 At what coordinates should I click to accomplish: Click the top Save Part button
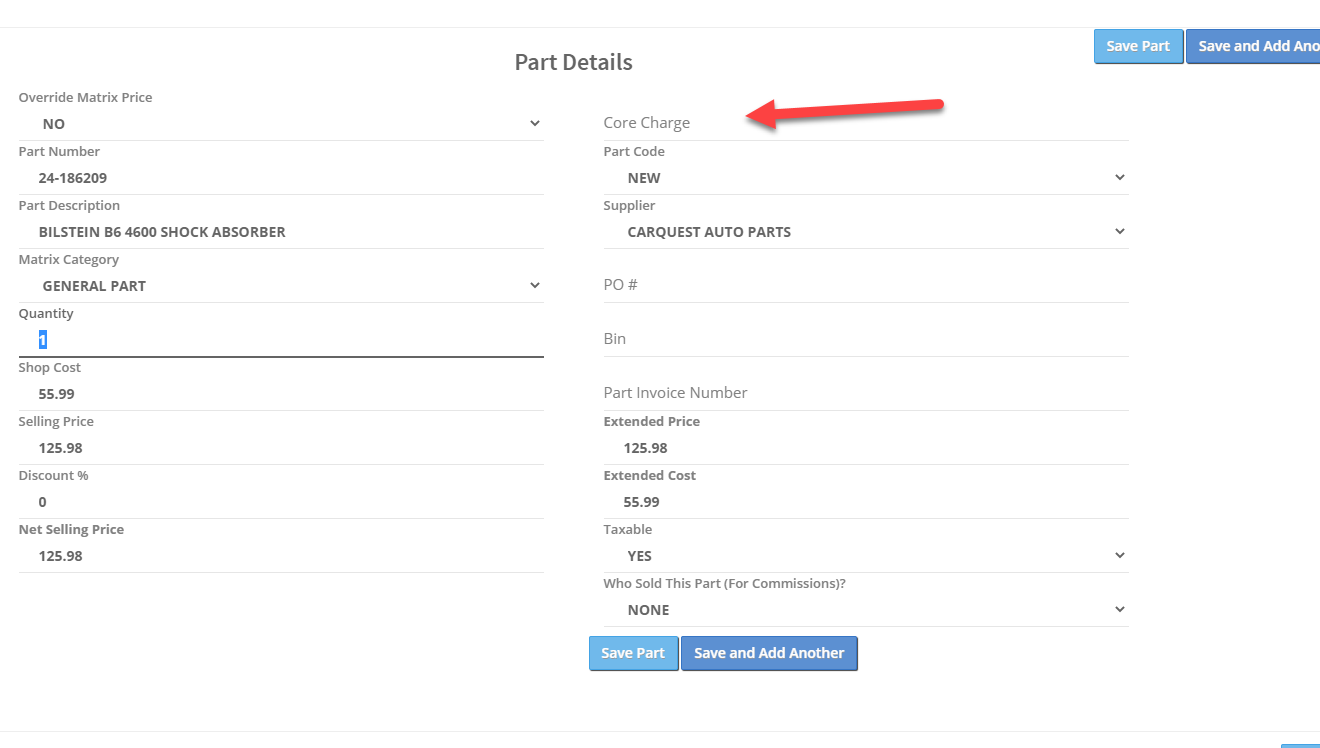click(x=1138, y=46)
